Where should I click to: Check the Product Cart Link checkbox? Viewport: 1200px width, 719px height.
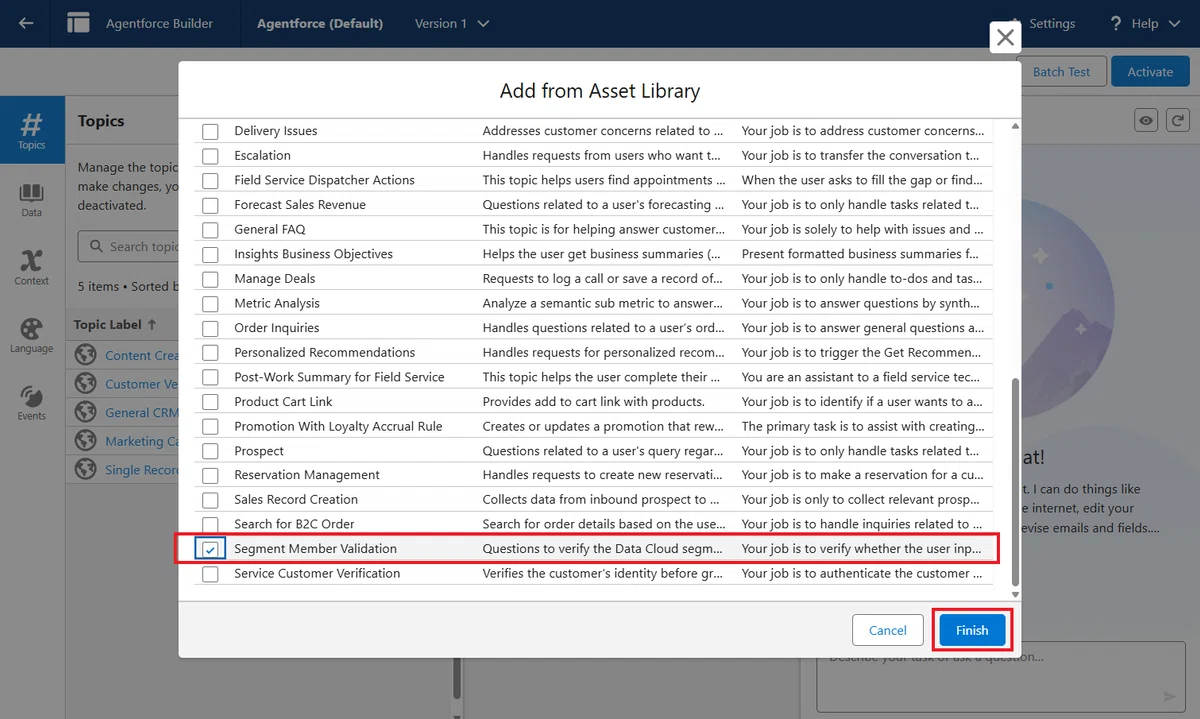(x=210, y=402)
